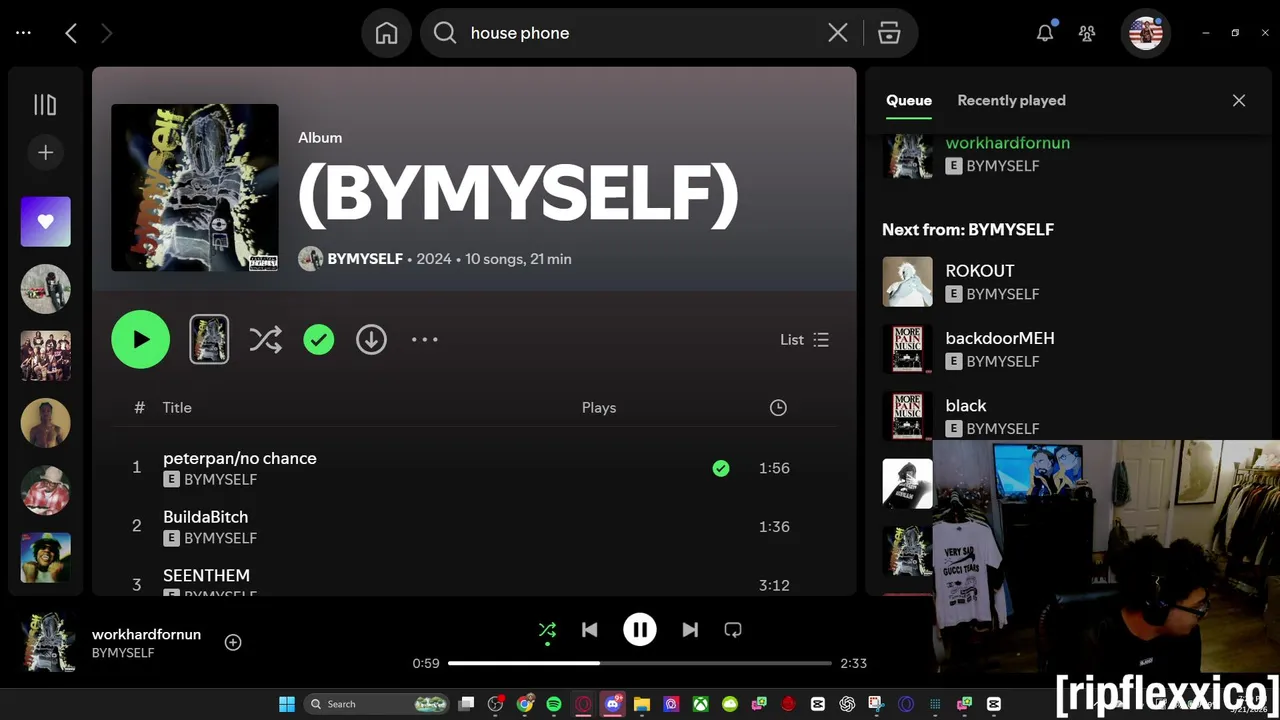This screenshot has height=720, width=1280.
Task: Expand Your Library sidebar
Action: [45, 105]
